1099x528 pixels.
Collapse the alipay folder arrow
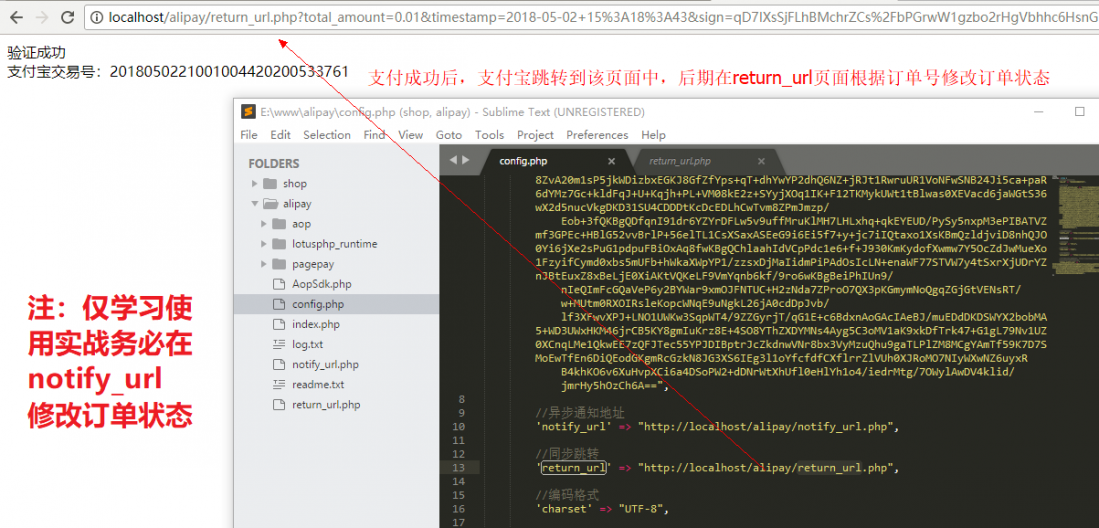click(254, 204)
